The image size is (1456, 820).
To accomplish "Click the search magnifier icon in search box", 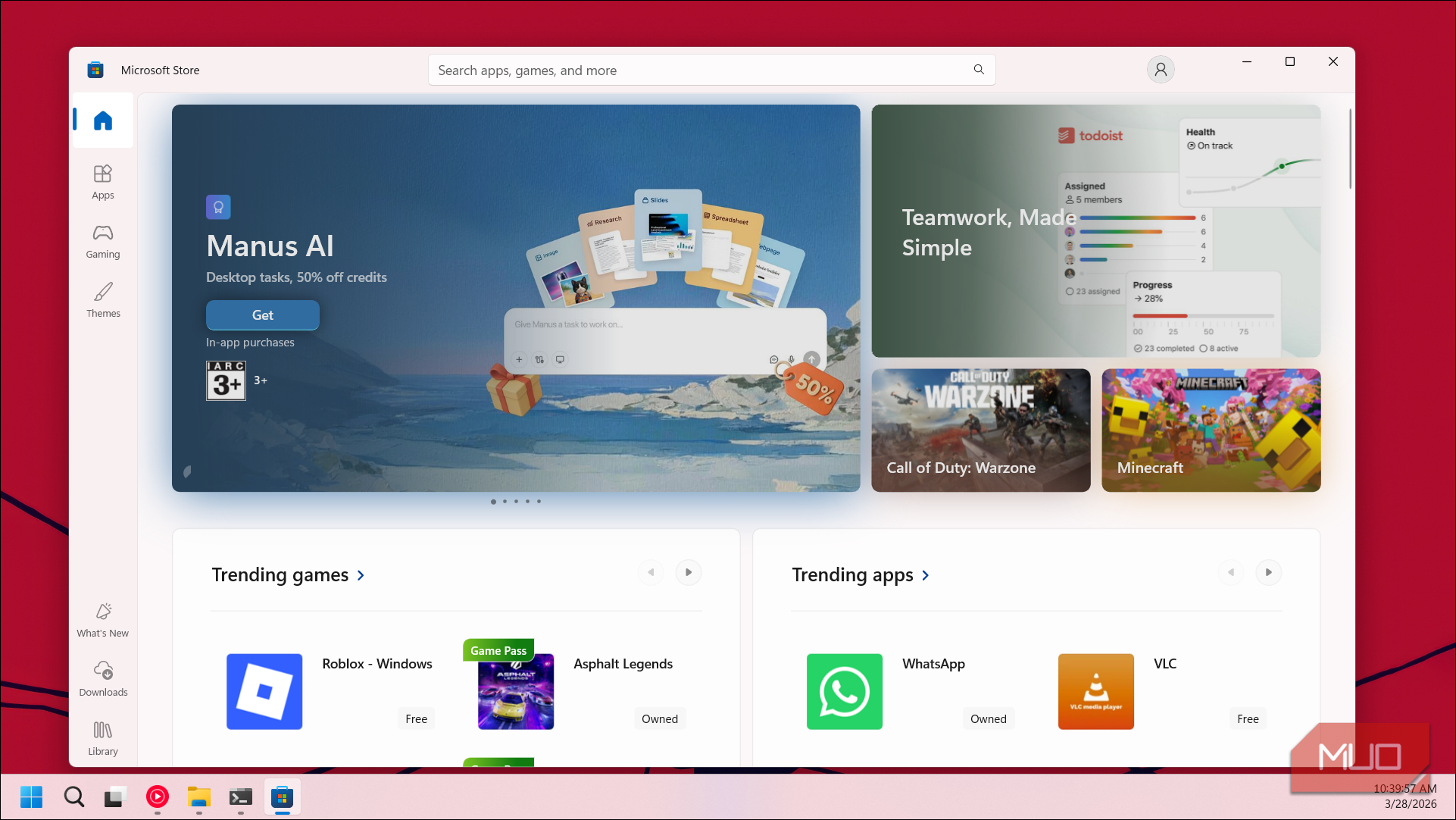I will (x=979, y=70).
